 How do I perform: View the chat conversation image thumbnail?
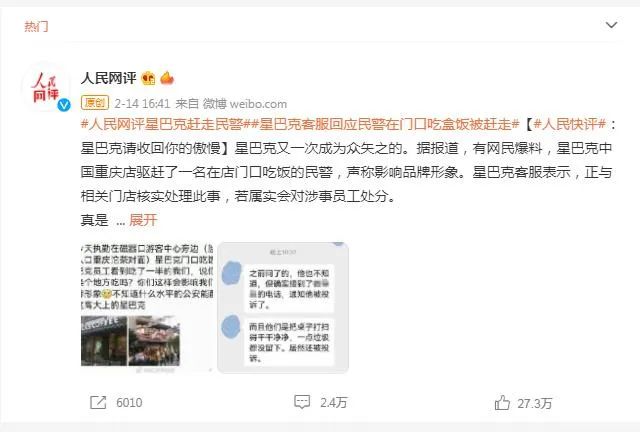coord(283,308)
